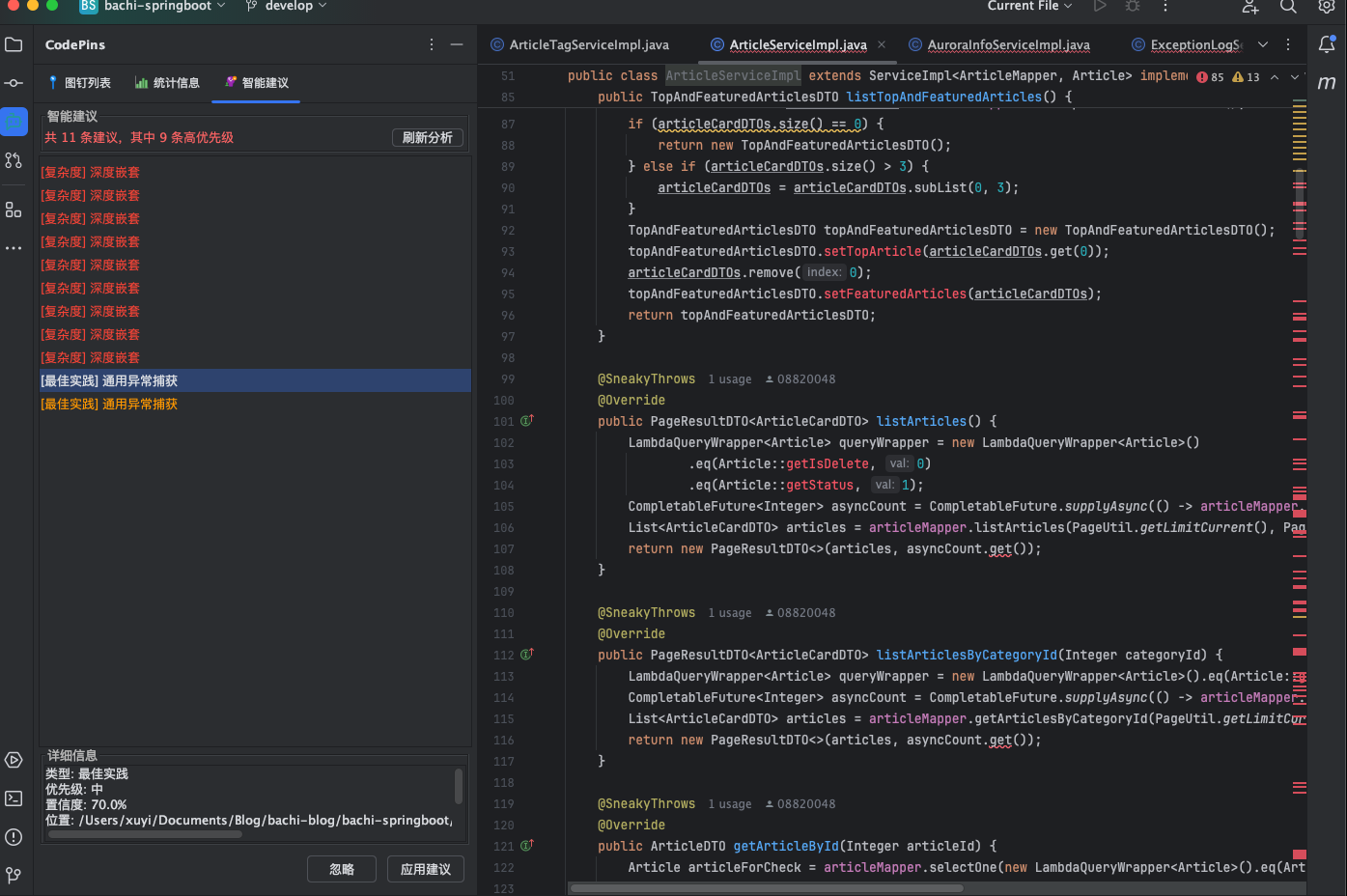
Task: Click override gutter icon at line 112
Action: pos(527,655)
